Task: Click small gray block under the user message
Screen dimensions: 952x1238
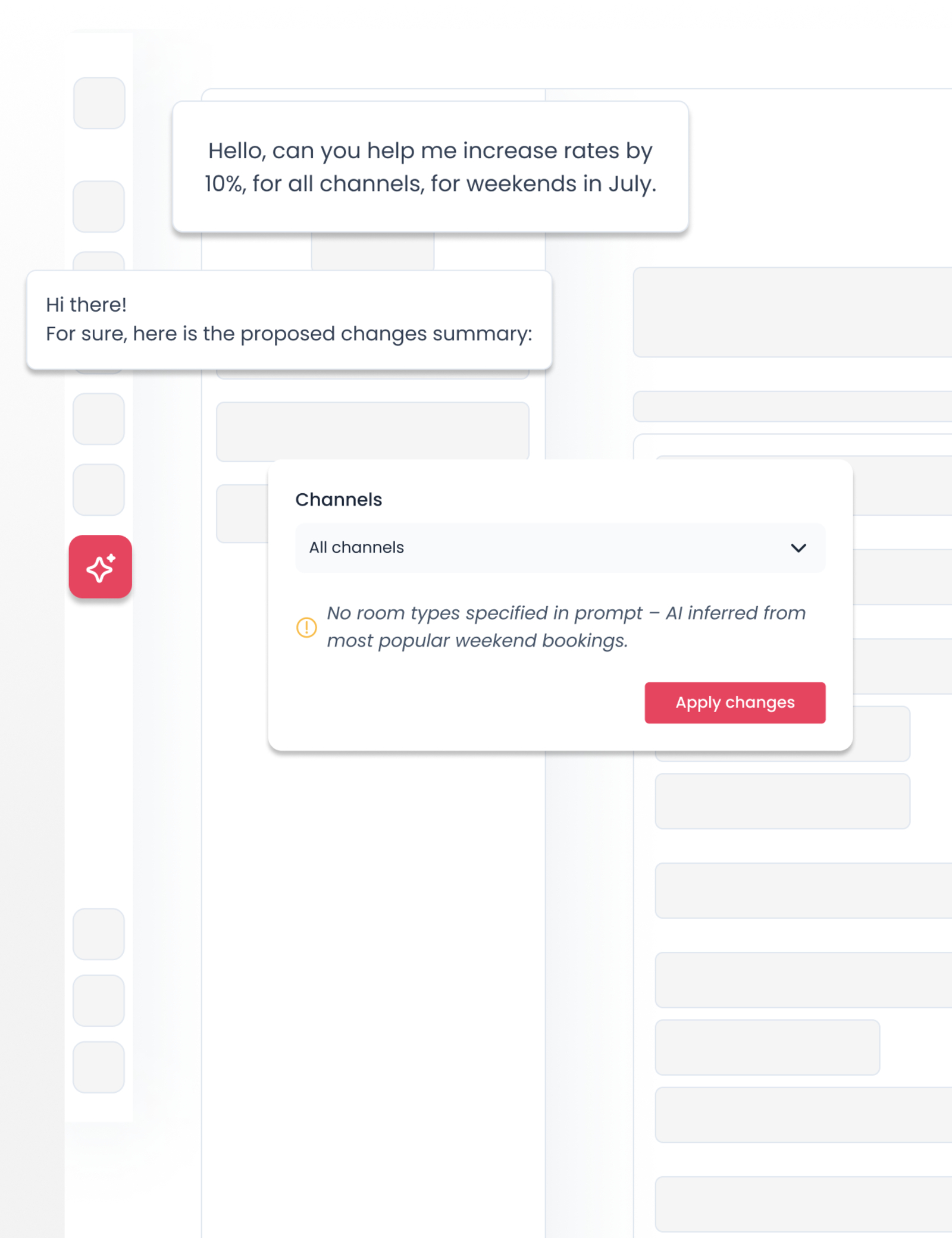Action: (x=372, y=252)
